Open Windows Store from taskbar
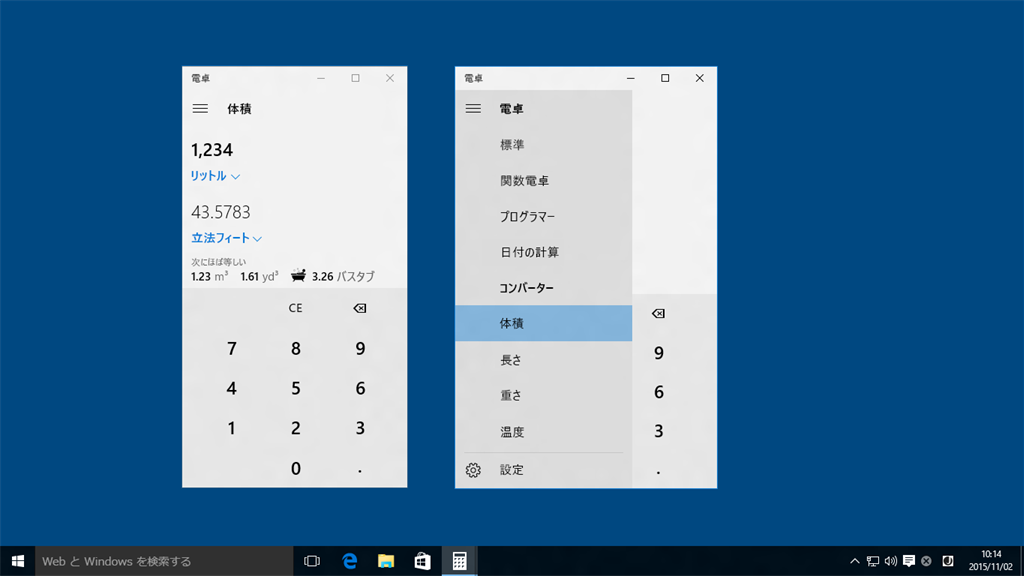Viewport: 1024px width, 576px height. (x=423, y=561)
